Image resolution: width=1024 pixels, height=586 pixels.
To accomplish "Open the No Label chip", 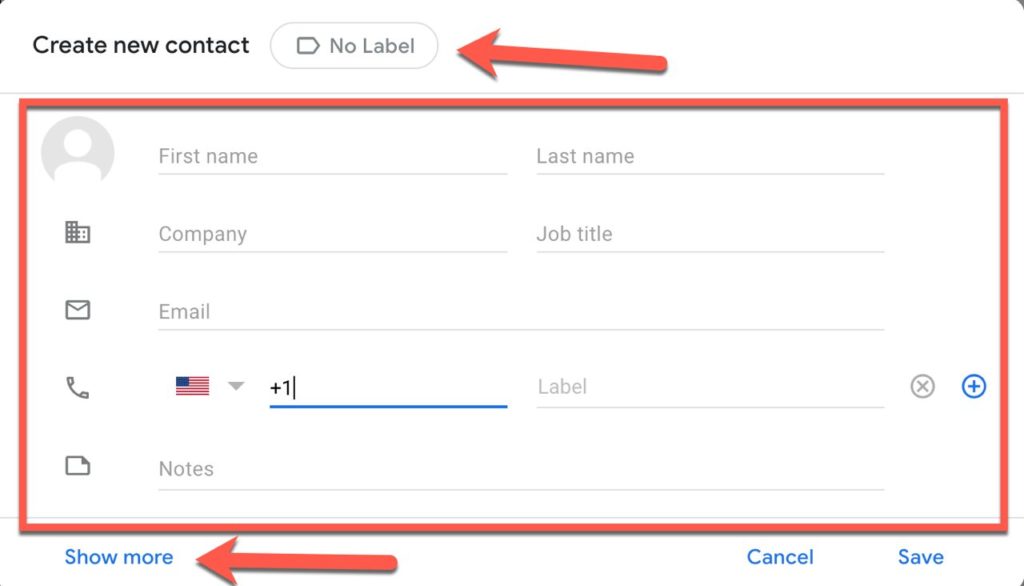I will [354, 46].
